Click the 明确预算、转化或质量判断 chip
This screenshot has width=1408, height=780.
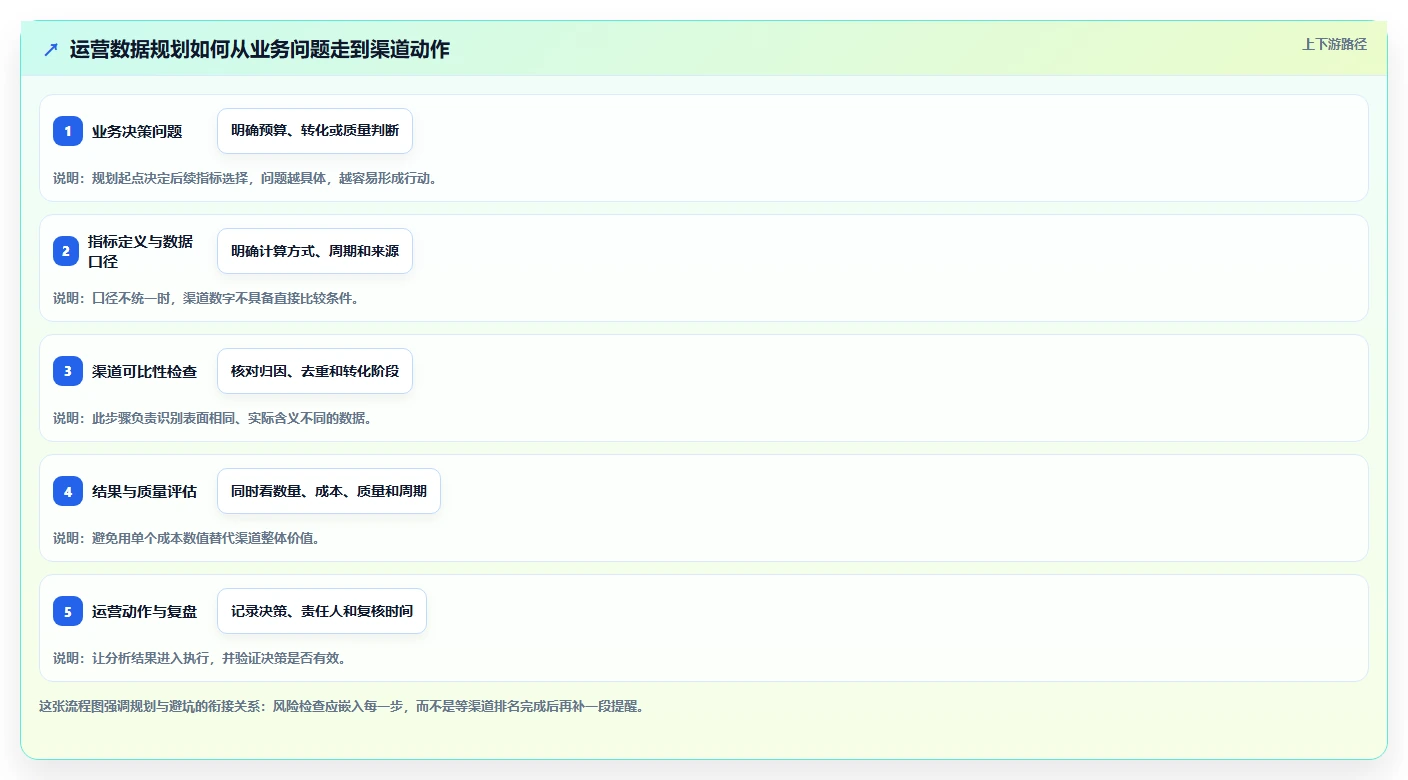[x=315, y=131]
